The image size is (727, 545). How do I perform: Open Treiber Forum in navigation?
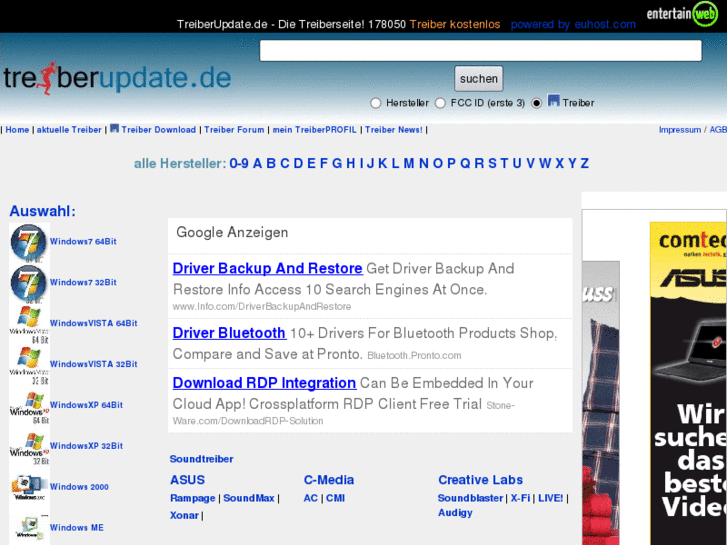point(234,130)
